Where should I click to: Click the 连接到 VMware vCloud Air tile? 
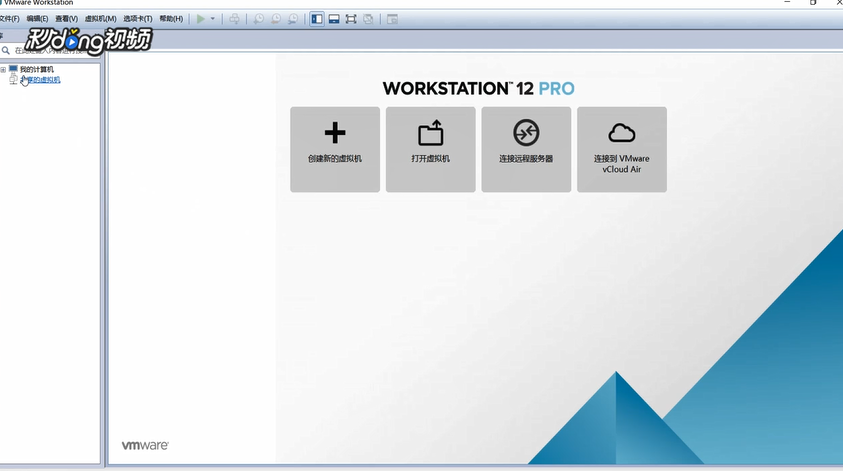pos(622,149)
